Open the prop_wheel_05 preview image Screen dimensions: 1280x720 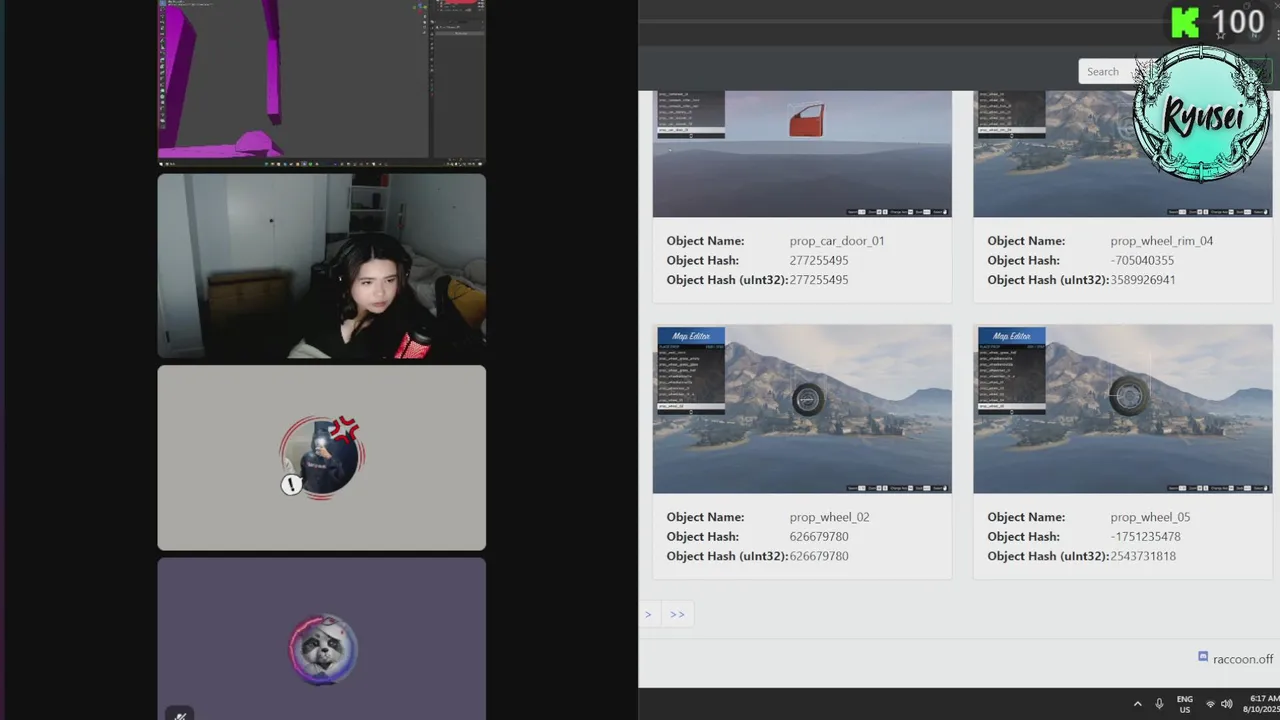tap(1123, 409)
